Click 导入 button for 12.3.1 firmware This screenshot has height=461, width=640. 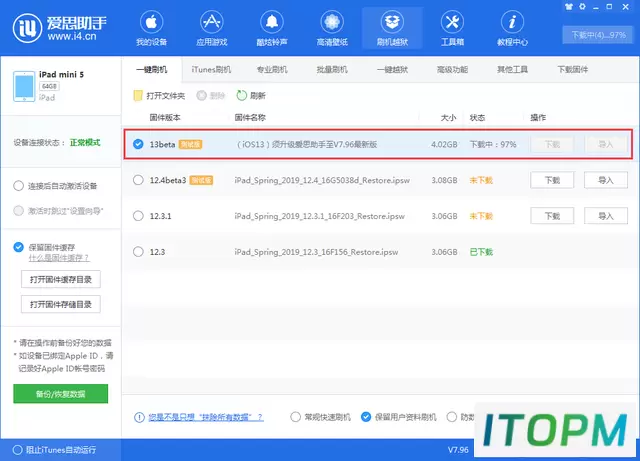tap(606, 216)
